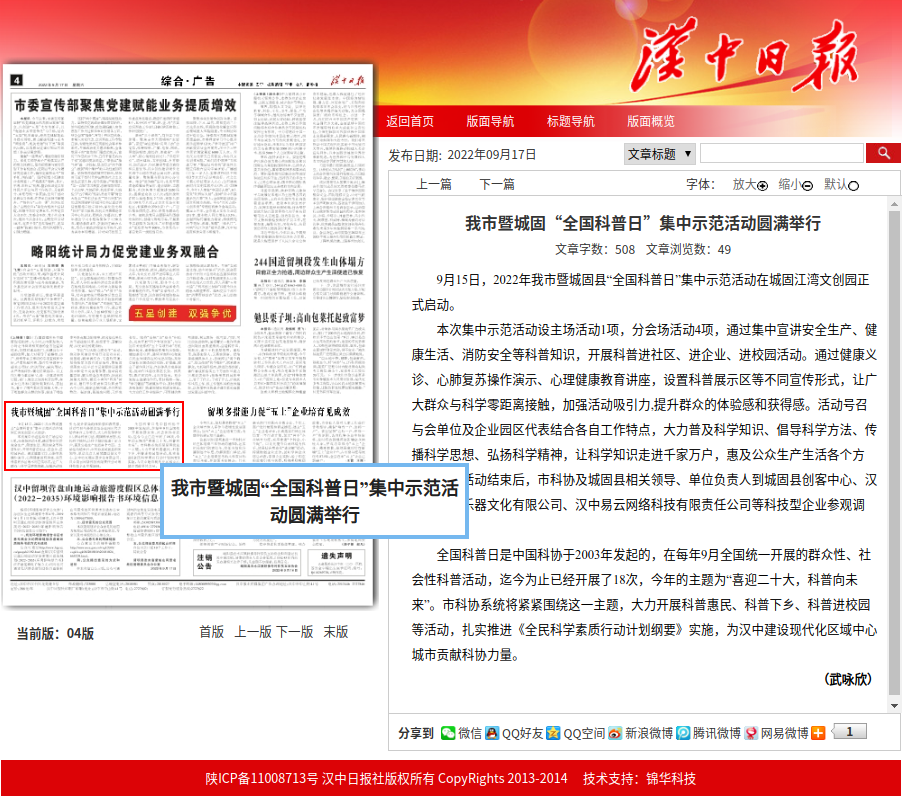Open 244国道留坝段 landslide article on page
The image size is (902, 797).
point(309,262)
